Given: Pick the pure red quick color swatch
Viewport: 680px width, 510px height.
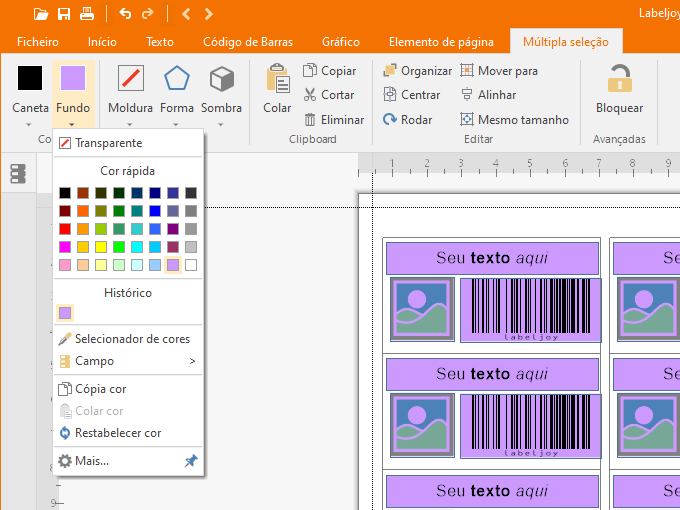Looking at the screenshot, I should [x=65, y=229].
